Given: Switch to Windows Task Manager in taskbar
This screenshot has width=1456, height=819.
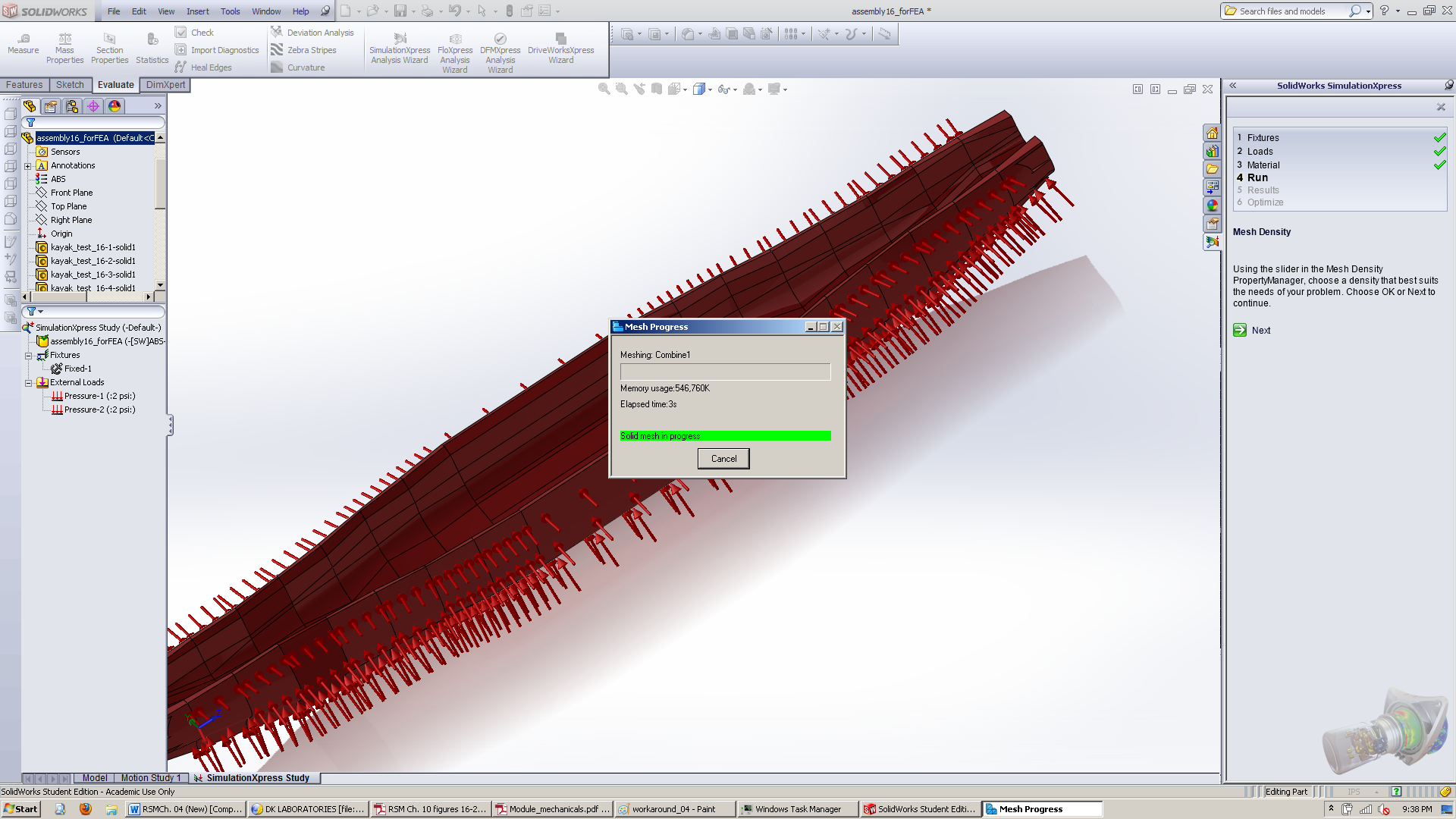Looking at the screenshot, I should tap(798, 809).
